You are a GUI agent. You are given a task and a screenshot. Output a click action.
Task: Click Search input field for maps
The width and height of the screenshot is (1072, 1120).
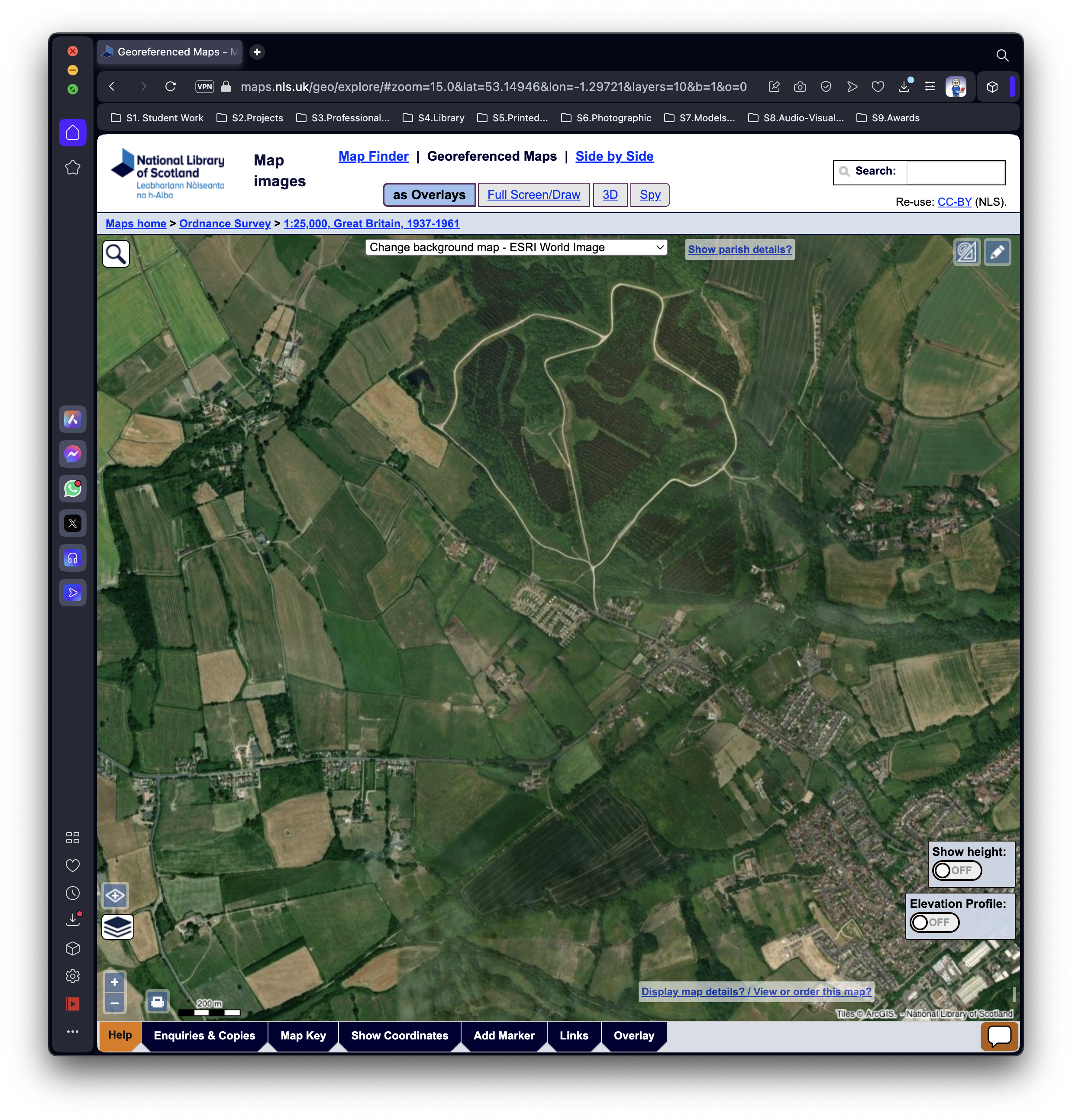click(x=955, y=172)
